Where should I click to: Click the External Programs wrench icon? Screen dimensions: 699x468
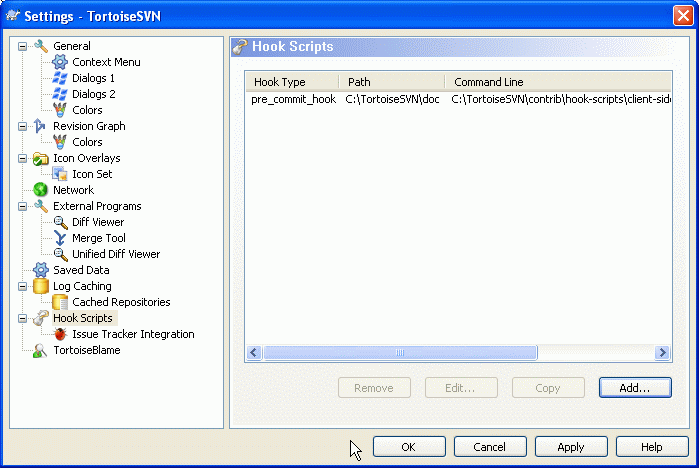[x=41, y=206]
